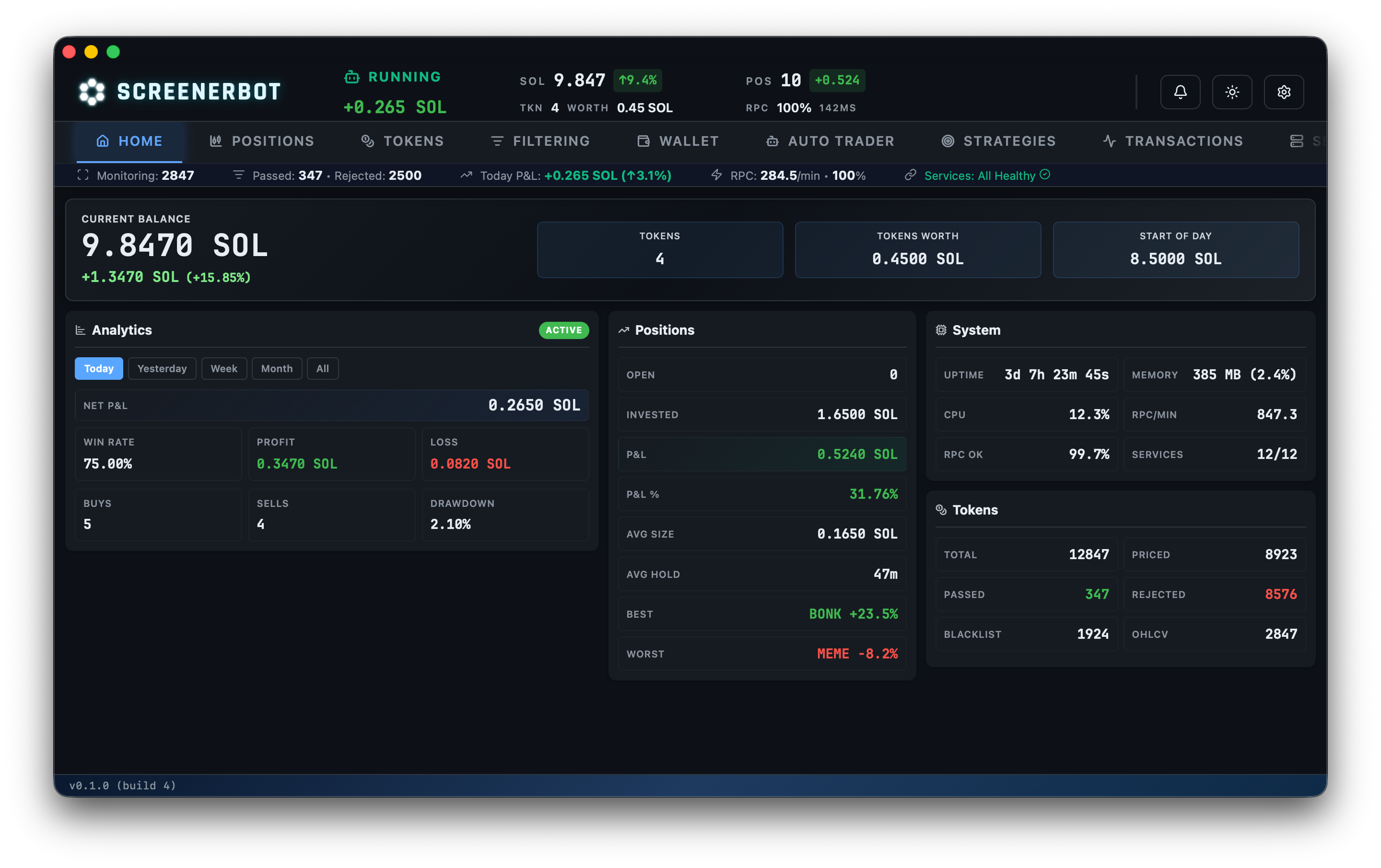Switch analytics to Month view

point(277,368)
